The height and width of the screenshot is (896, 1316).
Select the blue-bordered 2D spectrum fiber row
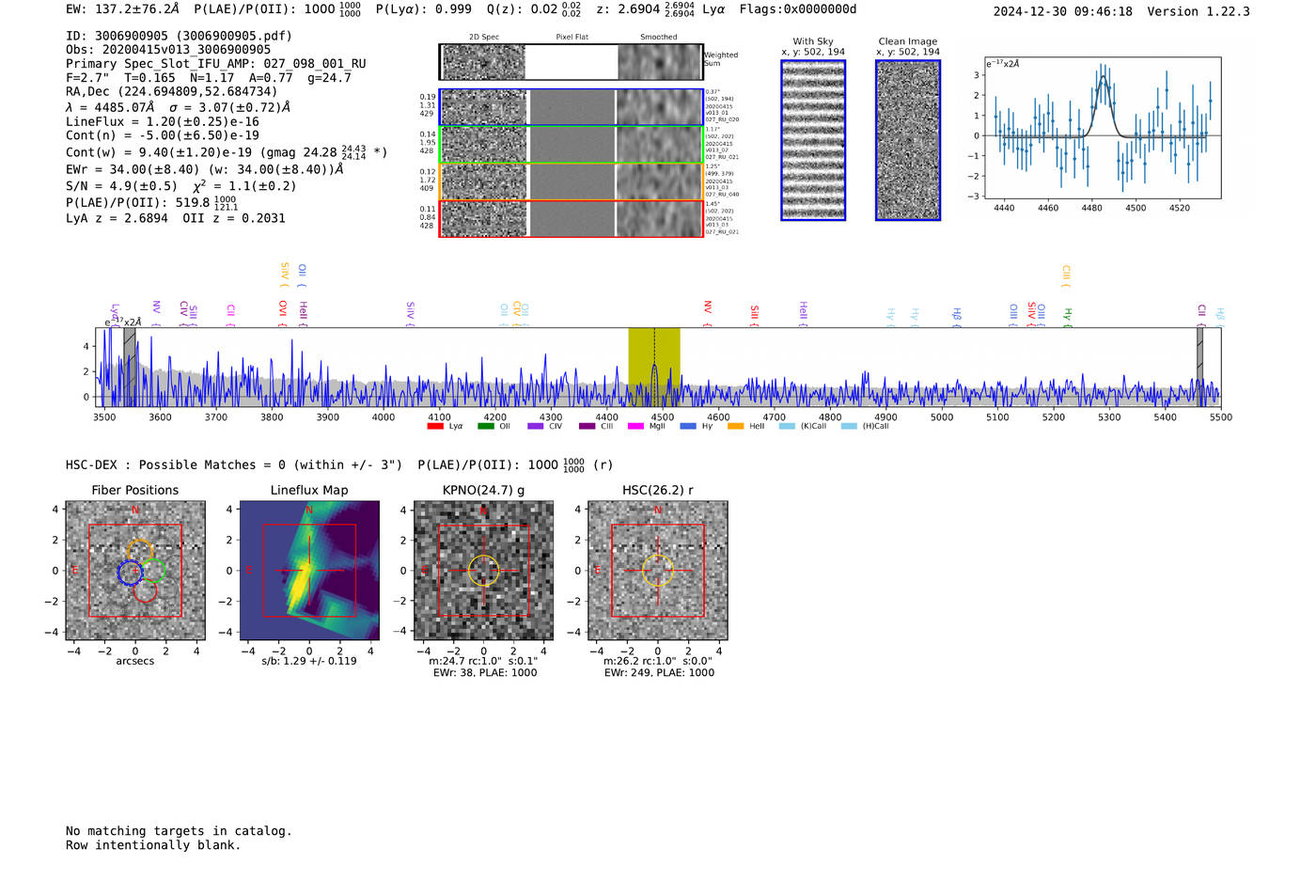571,107
